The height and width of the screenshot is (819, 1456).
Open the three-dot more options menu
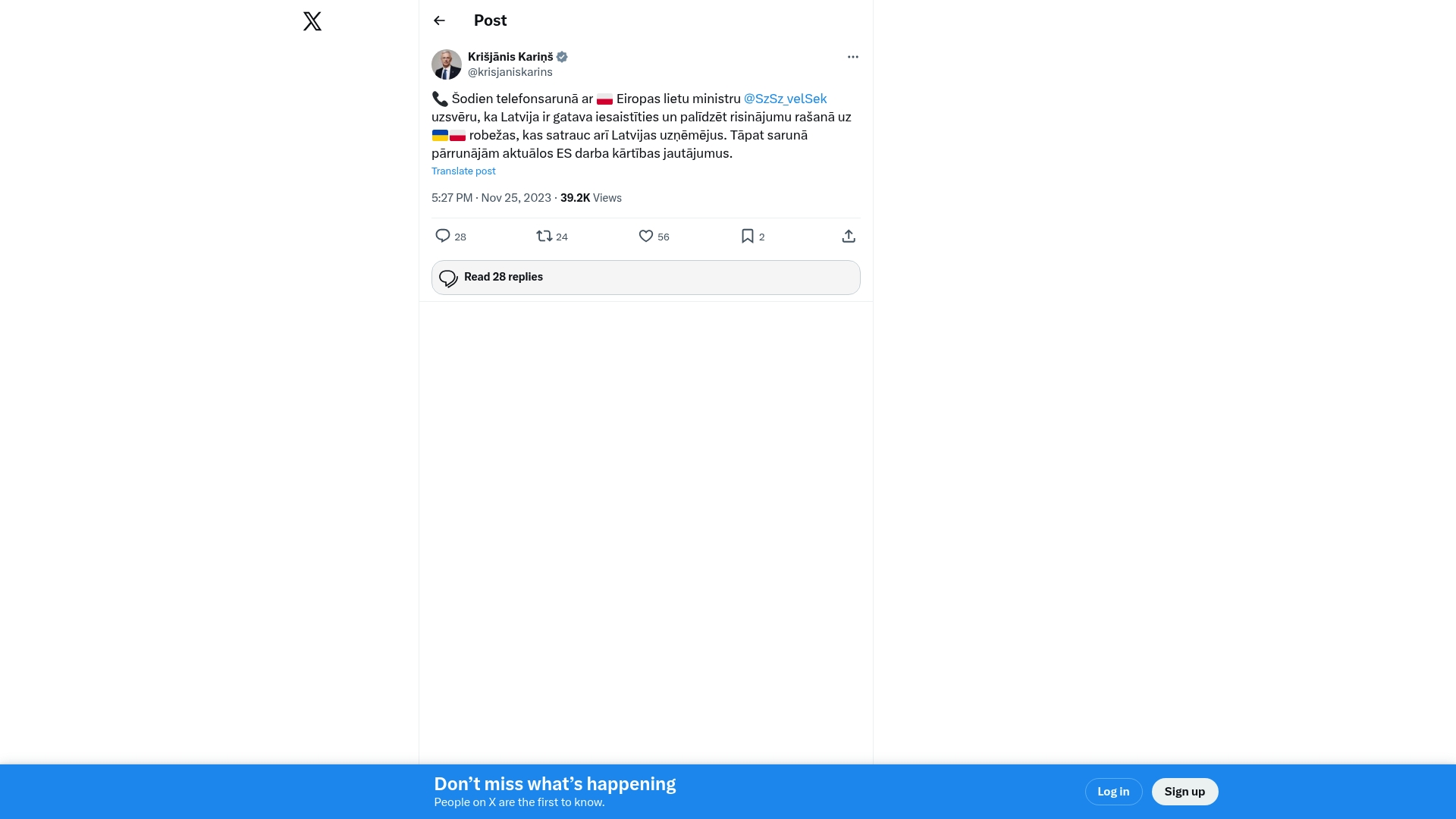click(x=852, y=57)
